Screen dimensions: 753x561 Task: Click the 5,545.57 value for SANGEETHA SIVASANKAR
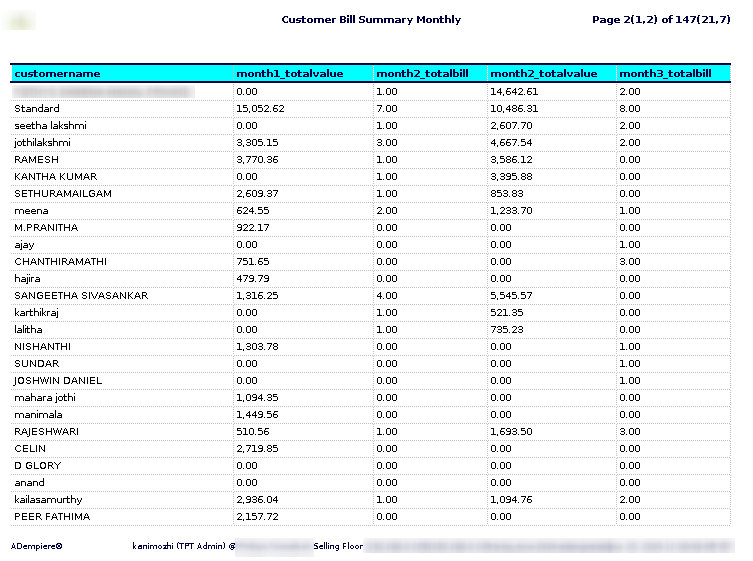click(x=511, y=296)
